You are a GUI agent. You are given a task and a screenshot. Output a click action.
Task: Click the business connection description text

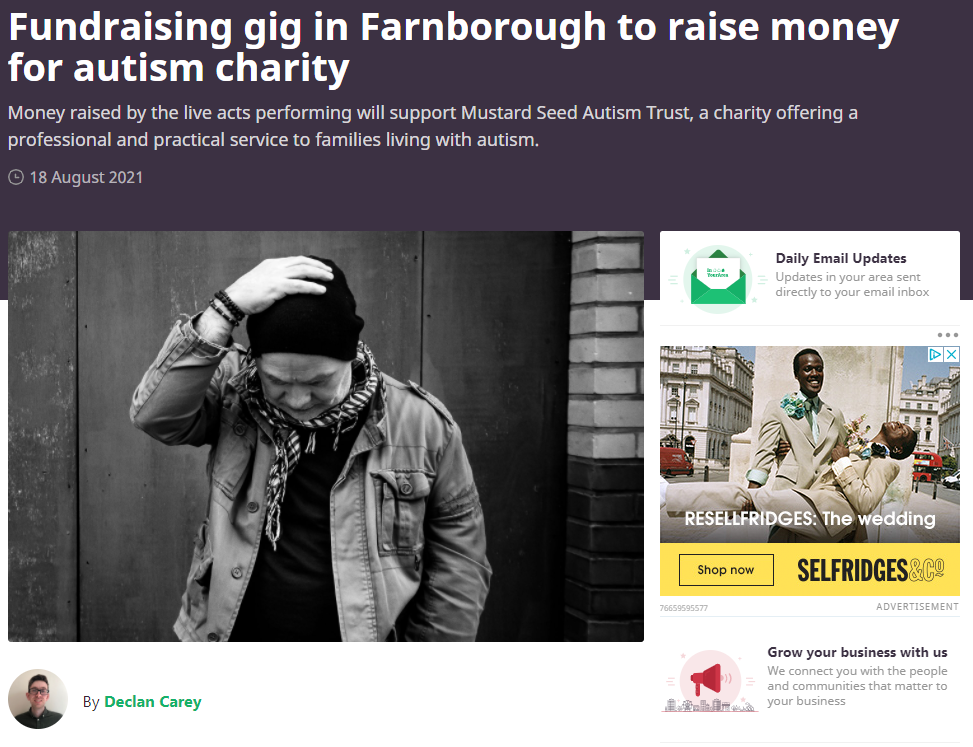pyautogui.click(x=857, y=686)
